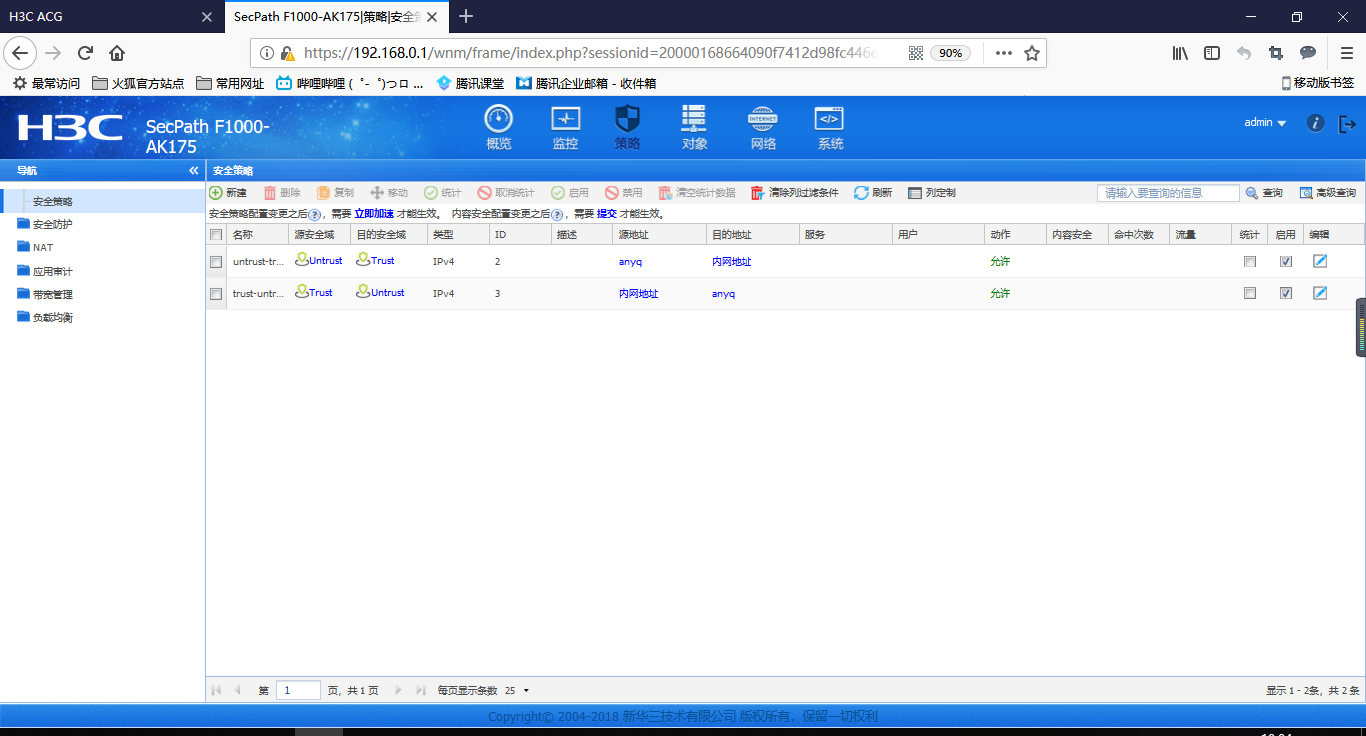Click the 立即加速 link
Image resolution: width=1366 pixels, height=736 pixels.
(x=374, y=214)
